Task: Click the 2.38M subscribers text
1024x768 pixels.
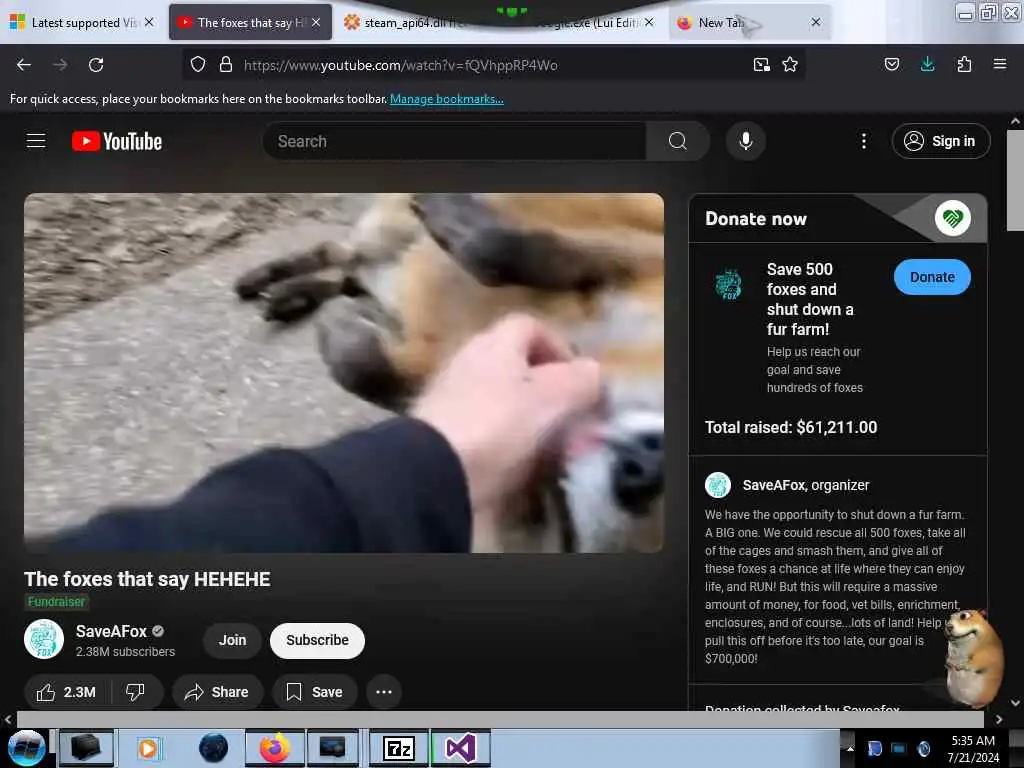Action: click(125, 652)
